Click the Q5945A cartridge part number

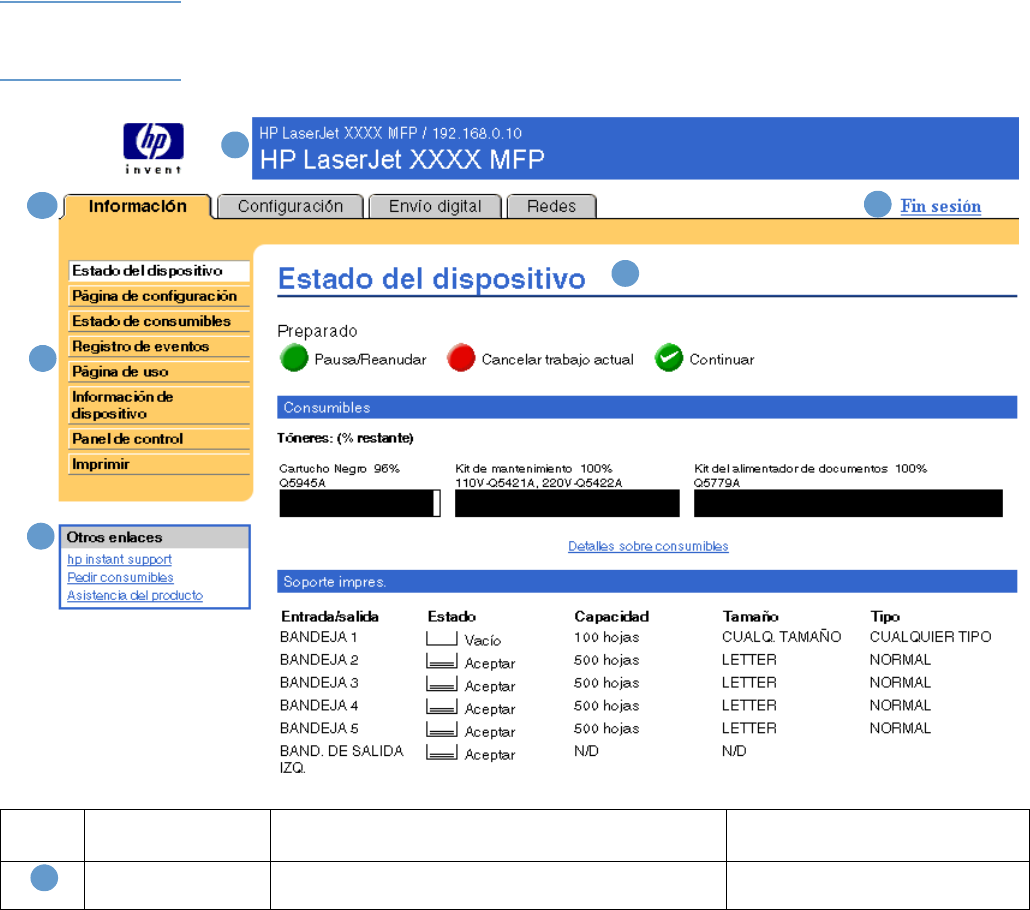302,483
